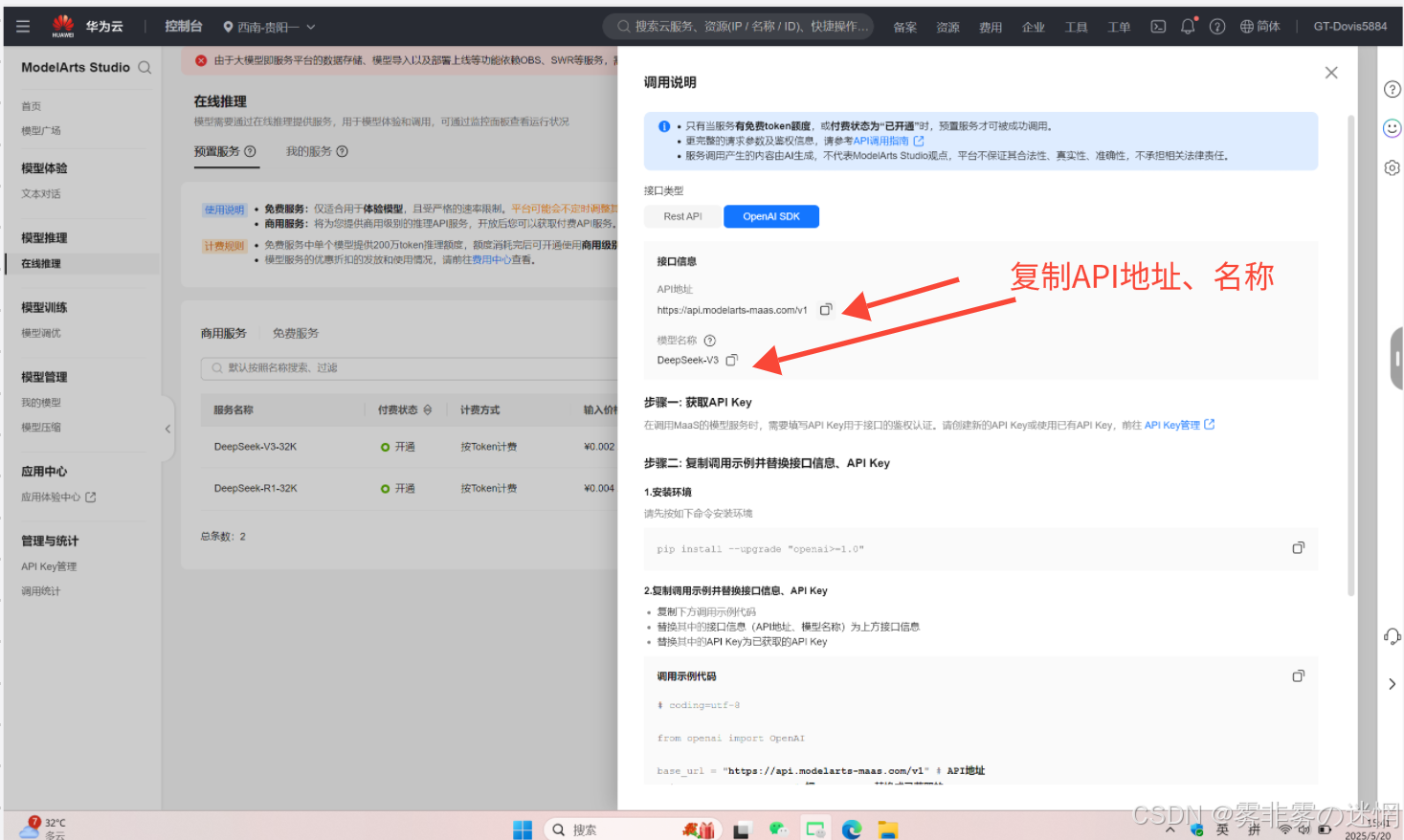
Task: Open 我的模型 in the sidebar
Action: click(x=41, y=403)
